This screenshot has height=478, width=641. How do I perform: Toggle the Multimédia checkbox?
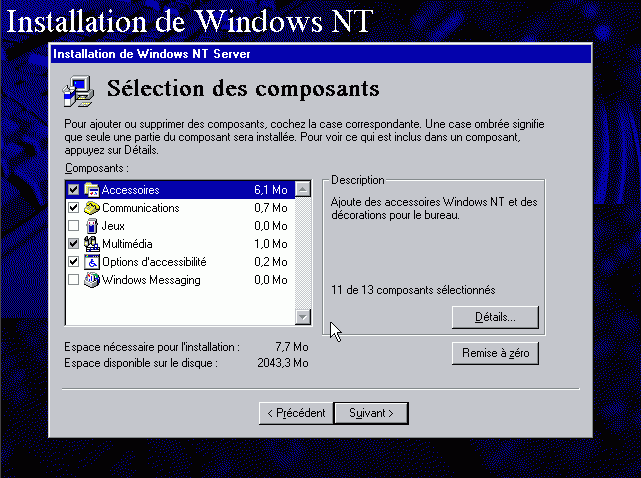tap(74, 244)
